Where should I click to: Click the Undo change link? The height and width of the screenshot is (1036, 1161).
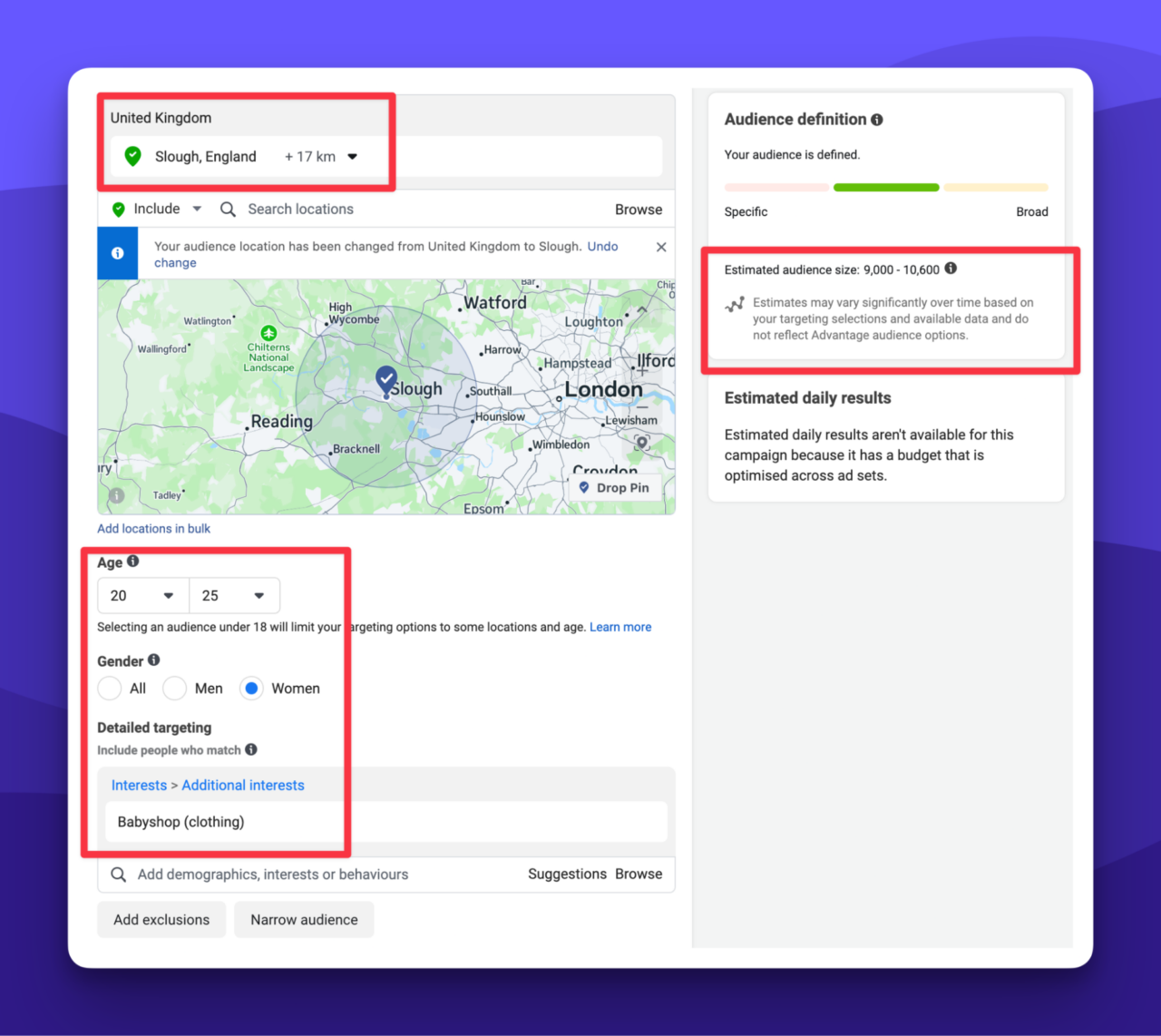(602, 246)
